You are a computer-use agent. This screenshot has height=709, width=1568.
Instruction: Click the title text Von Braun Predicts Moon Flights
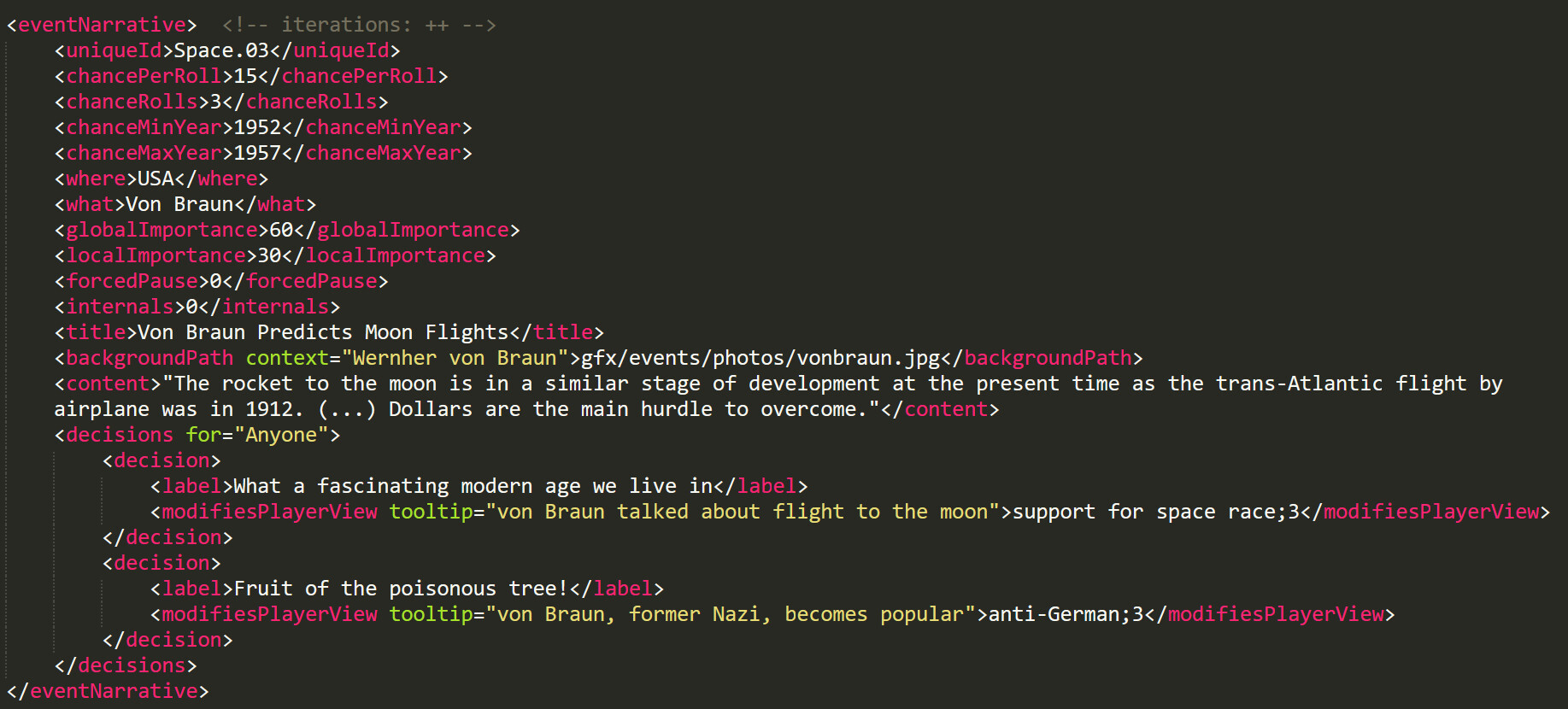point(323,332)
